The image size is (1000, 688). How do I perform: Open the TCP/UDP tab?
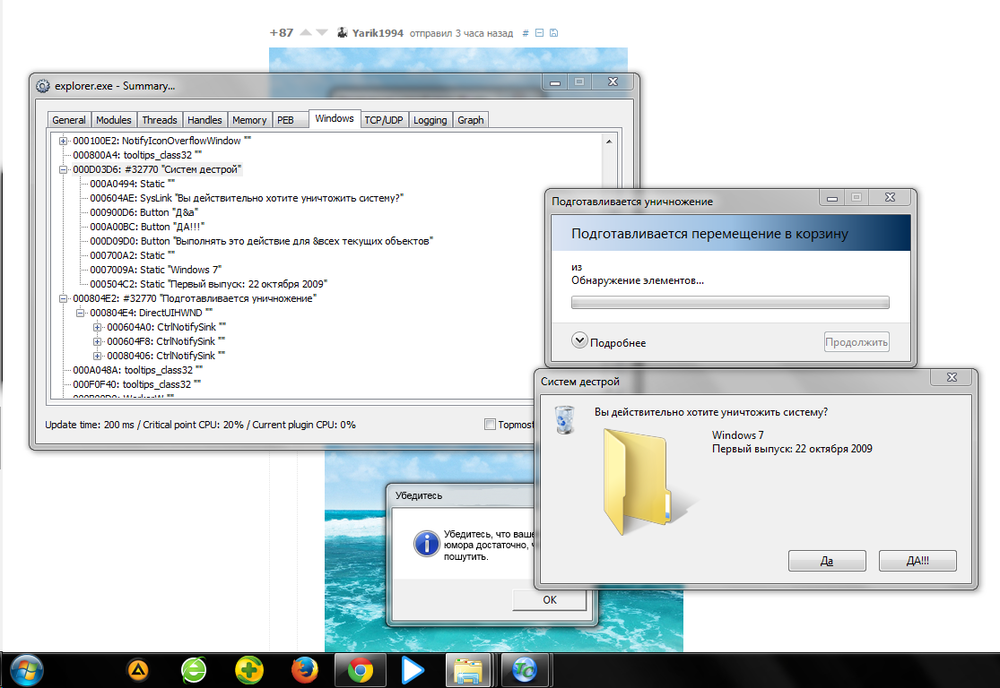(383, 120)
